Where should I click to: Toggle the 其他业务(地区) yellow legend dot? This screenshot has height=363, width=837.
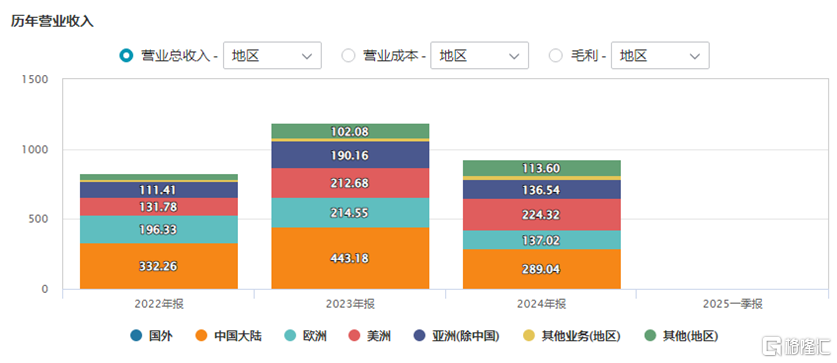pos(528,336)
